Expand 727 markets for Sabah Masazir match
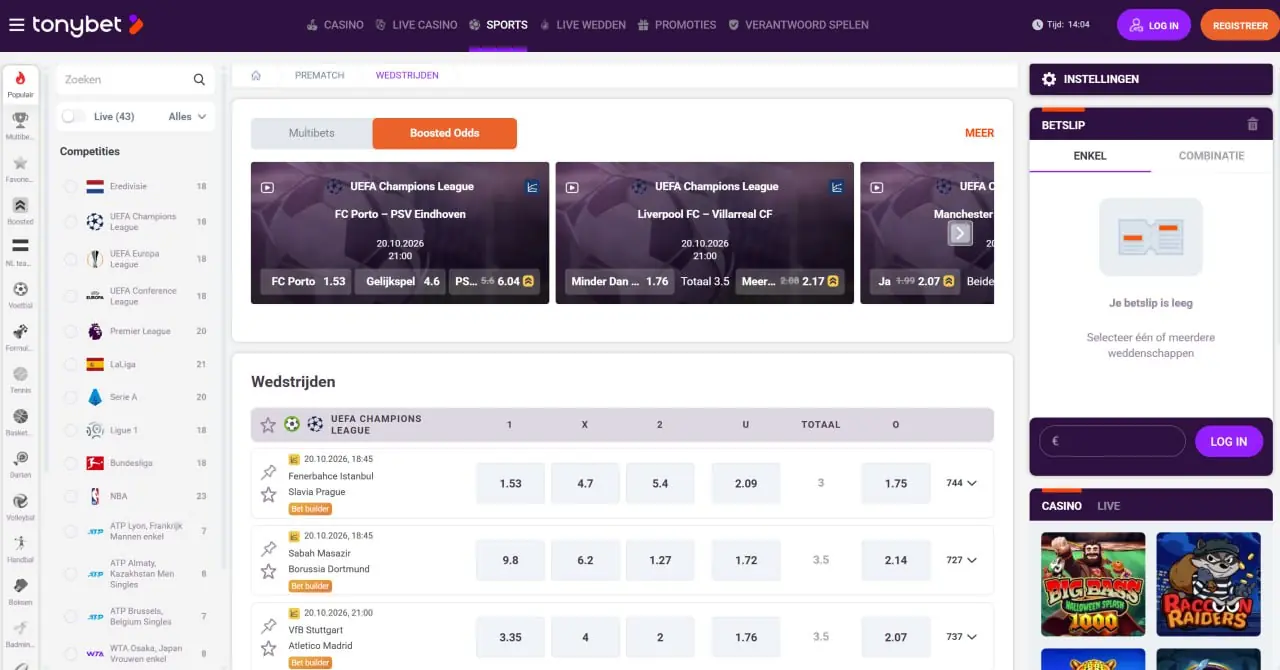Viewport: 1280px width, 670px height. [x=961, y=560]
